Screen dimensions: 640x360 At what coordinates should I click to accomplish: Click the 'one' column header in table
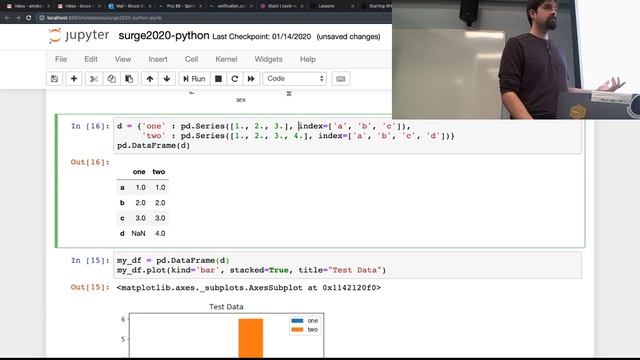(139, 172)
